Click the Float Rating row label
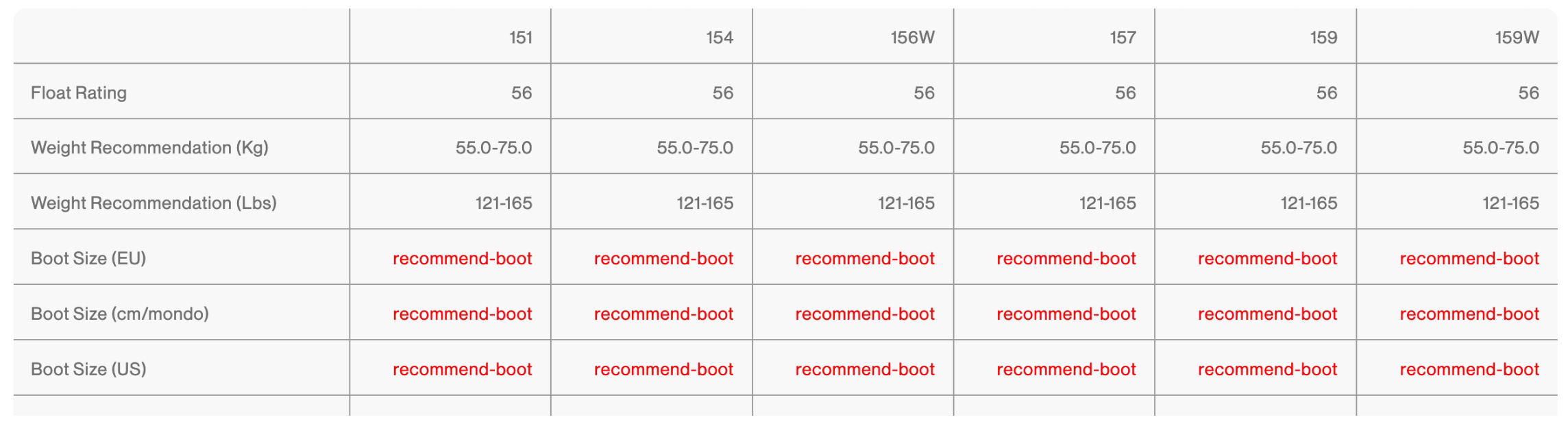The image size is (1568, 426). pos(79,92)
